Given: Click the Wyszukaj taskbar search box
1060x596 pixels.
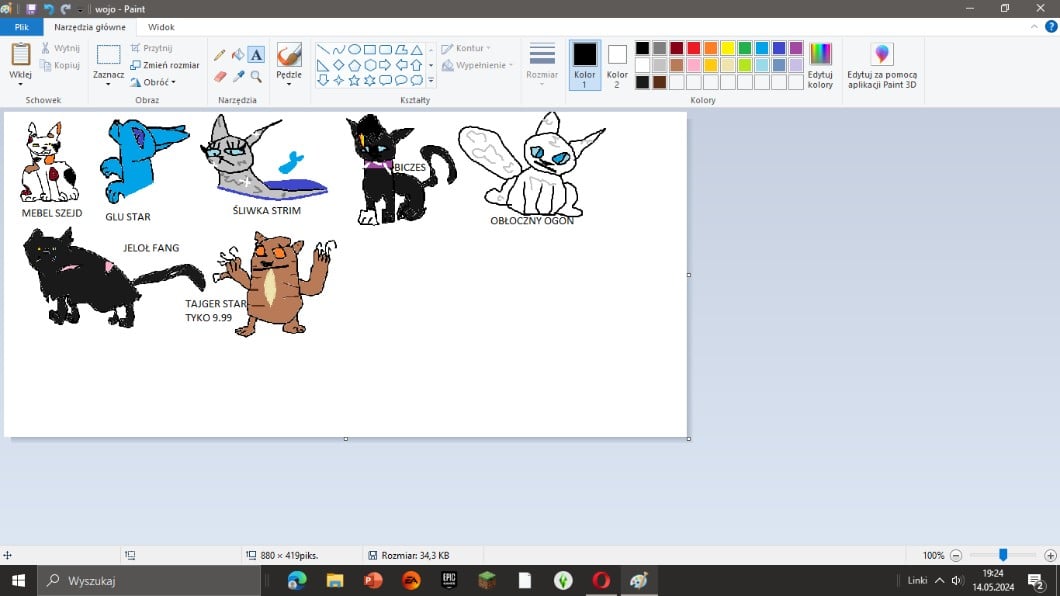Looking at the screenshot, I should click(x=150, y=580).
